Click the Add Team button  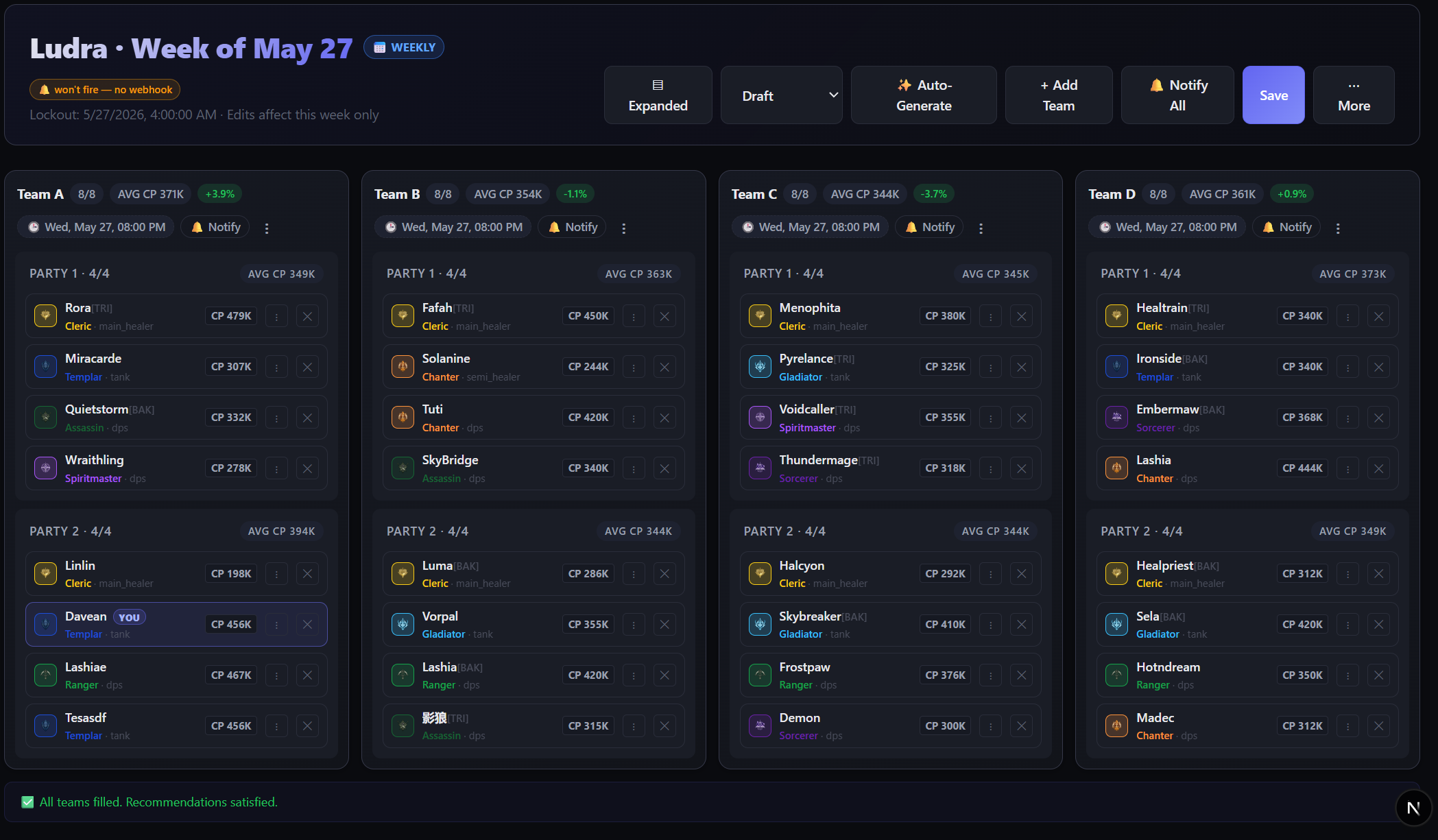click(x=1059, y=95)
